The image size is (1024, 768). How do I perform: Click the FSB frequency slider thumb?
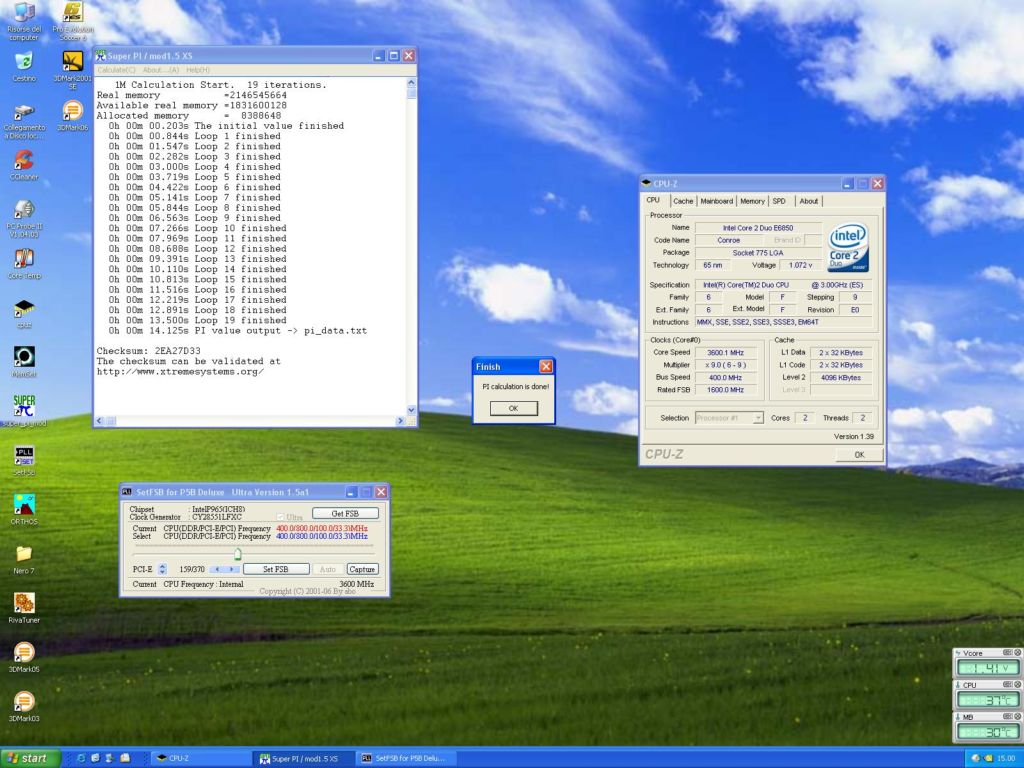(238, 554)
